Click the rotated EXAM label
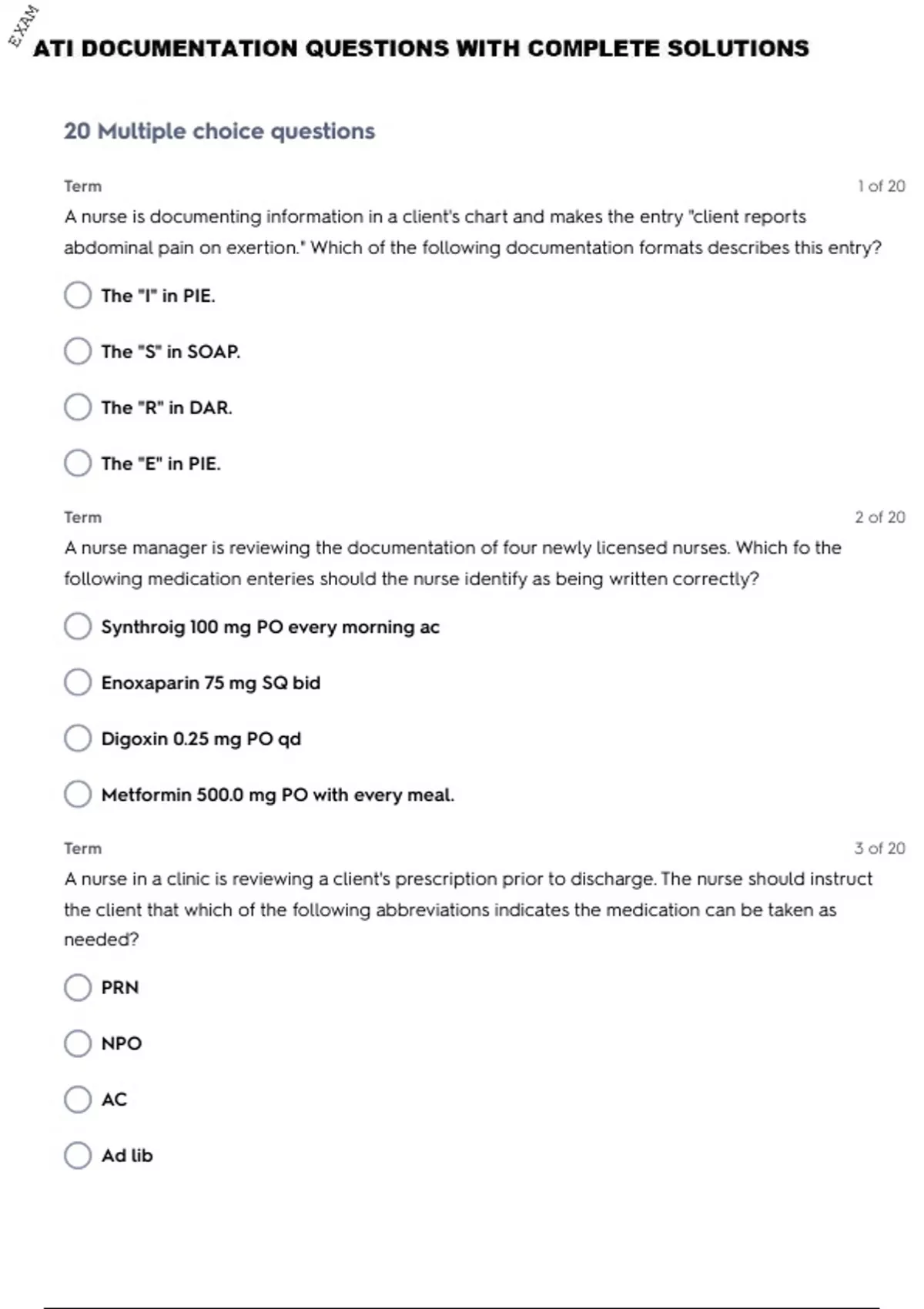Viewport: 924px width, 1309px height. [23, 25]
